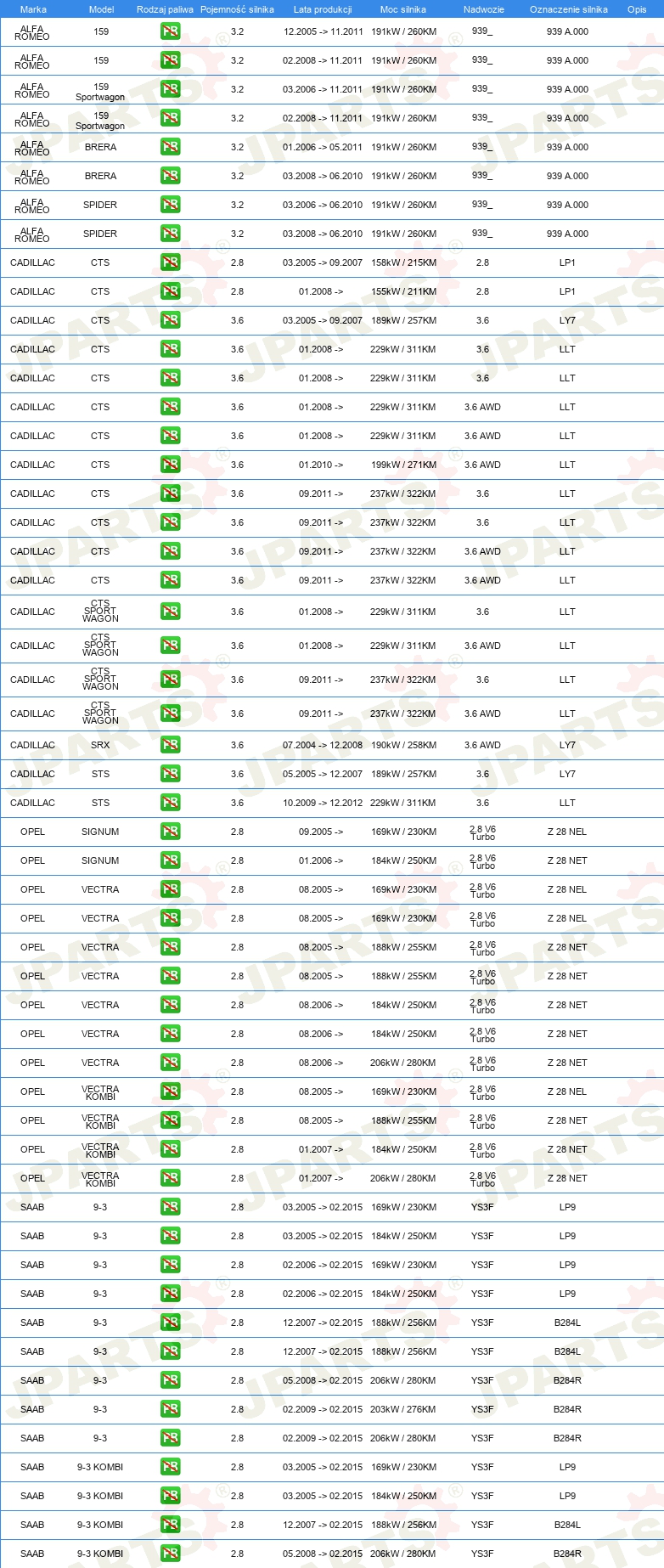Click fuel icon in Cadillac CTS 199kW row
The width and height of the screenshot is (664, 1568).
170,465
